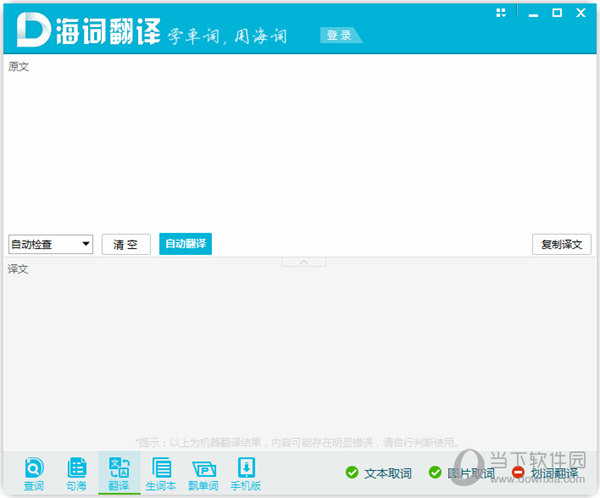Close the 海词翻译 window
Viewport: 600px width, 498px height.
(x=581, y=13)
